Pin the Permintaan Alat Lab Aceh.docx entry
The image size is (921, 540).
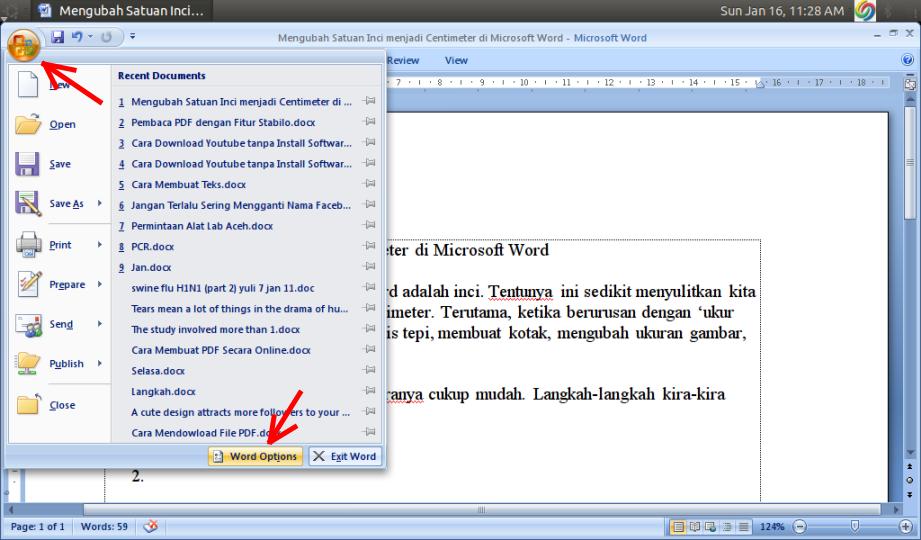pos(369,225)
